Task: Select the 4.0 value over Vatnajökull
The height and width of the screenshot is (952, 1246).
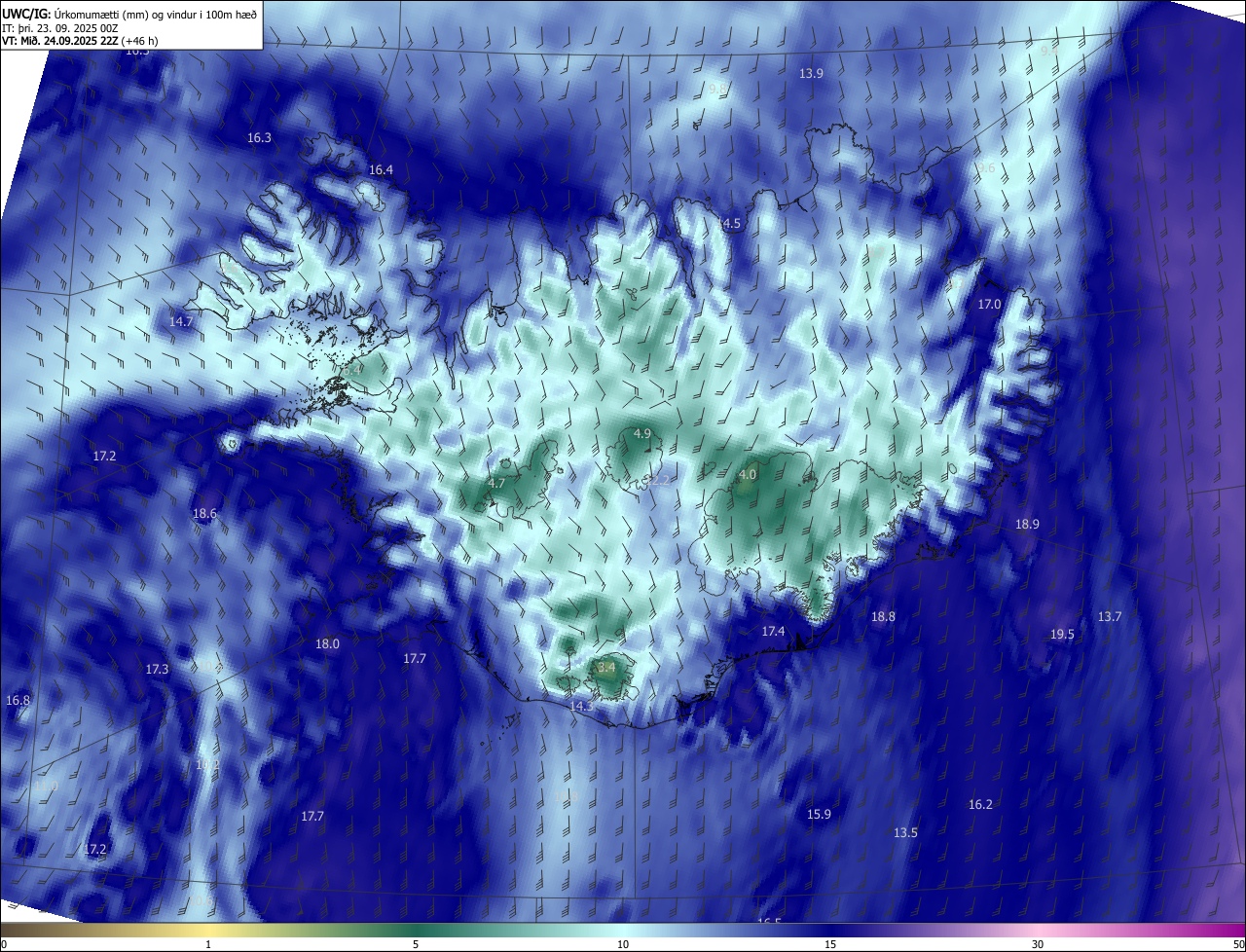Action: click(x=747, y=475)
